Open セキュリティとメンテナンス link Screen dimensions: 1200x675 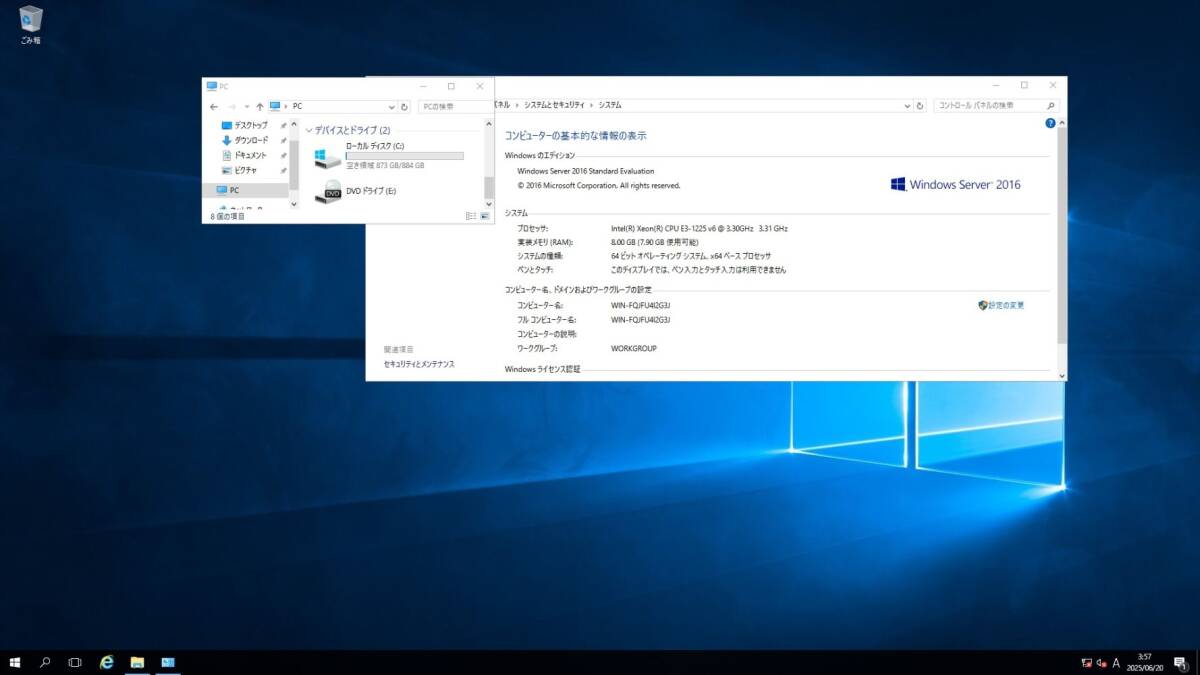click(x=419, y=364)
